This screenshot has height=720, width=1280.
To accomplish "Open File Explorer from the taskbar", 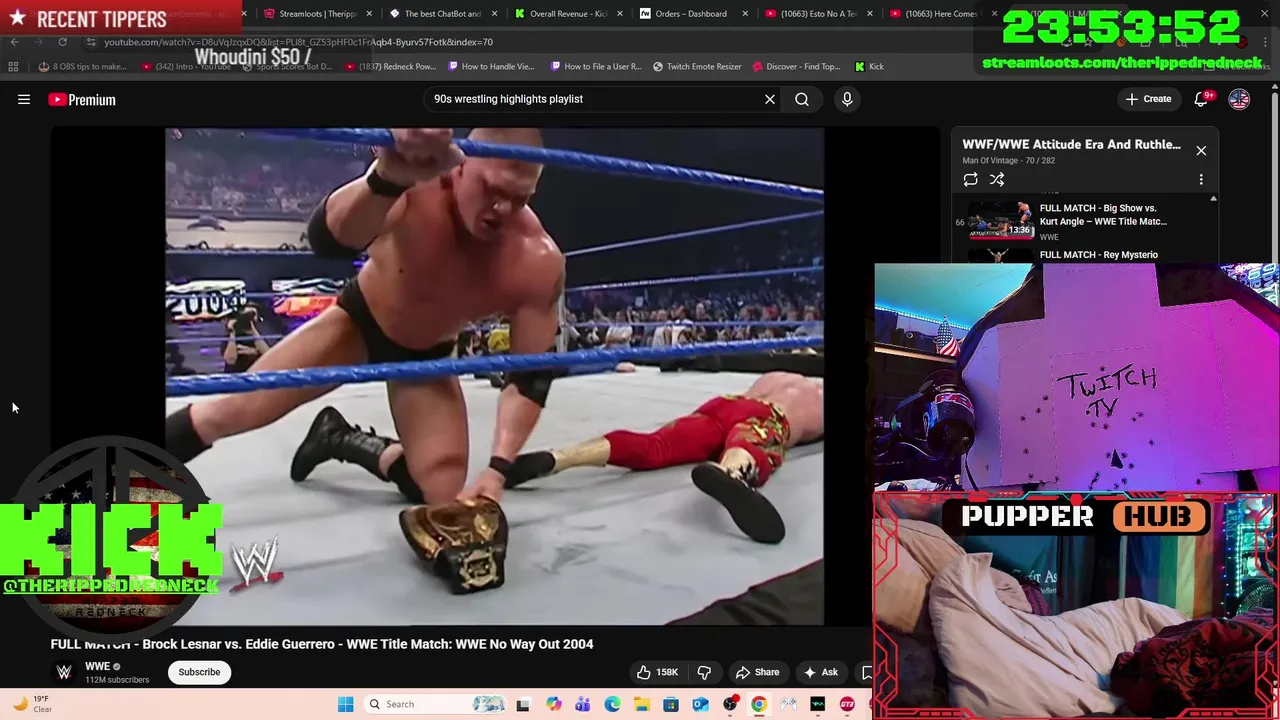I will pos(641,704).
